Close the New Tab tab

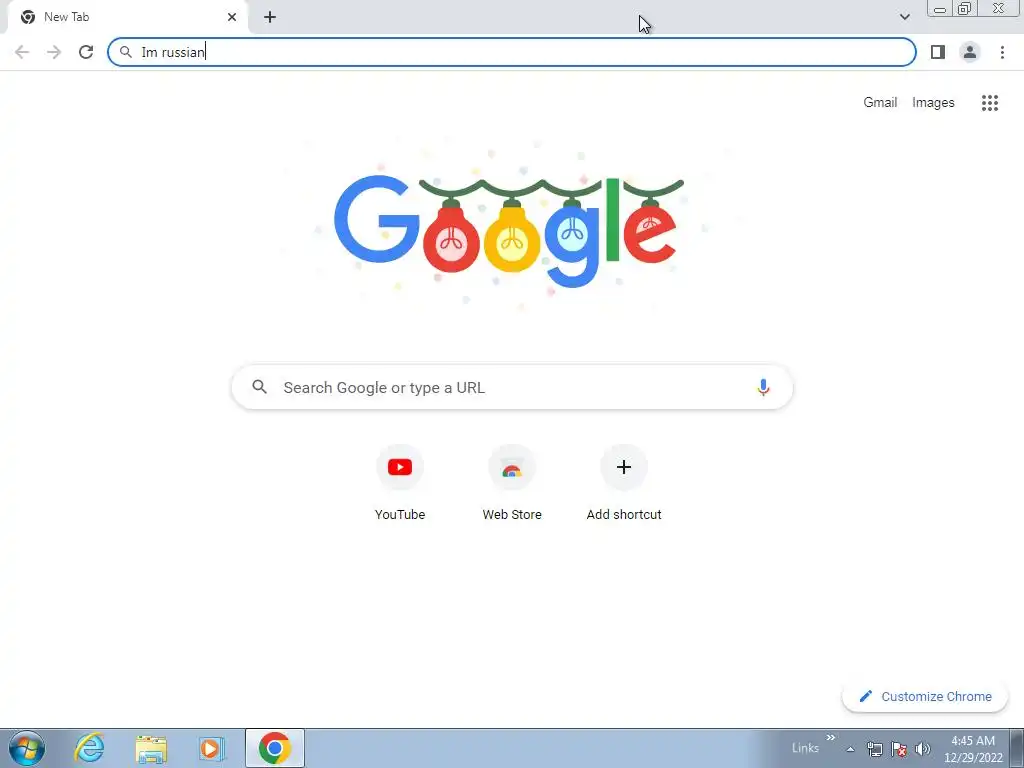(x=232, y=17)
